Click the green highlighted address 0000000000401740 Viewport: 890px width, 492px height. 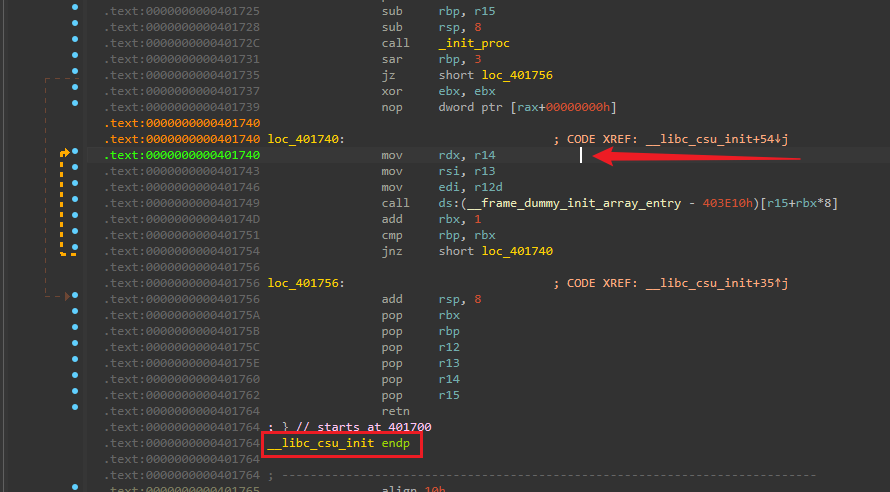tap(182, 155)
